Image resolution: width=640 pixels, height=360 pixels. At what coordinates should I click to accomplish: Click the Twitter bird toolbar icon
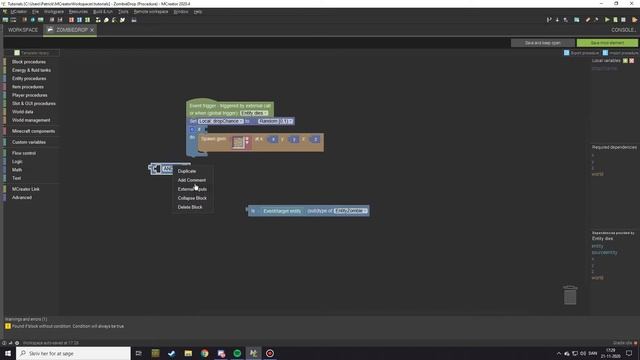[x=122, y=20]
